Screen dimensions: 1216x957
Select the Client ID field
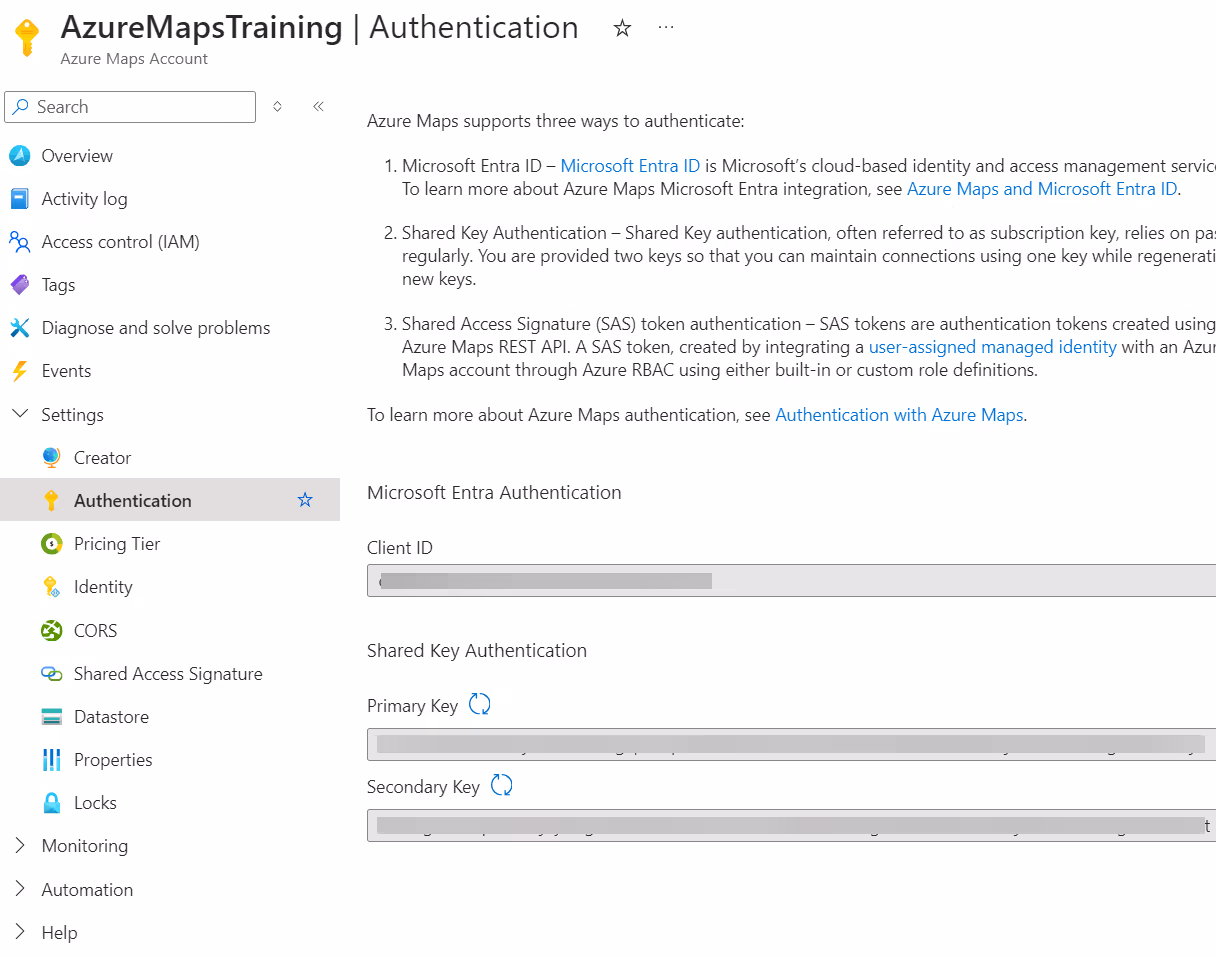click(x=790, y=581)
